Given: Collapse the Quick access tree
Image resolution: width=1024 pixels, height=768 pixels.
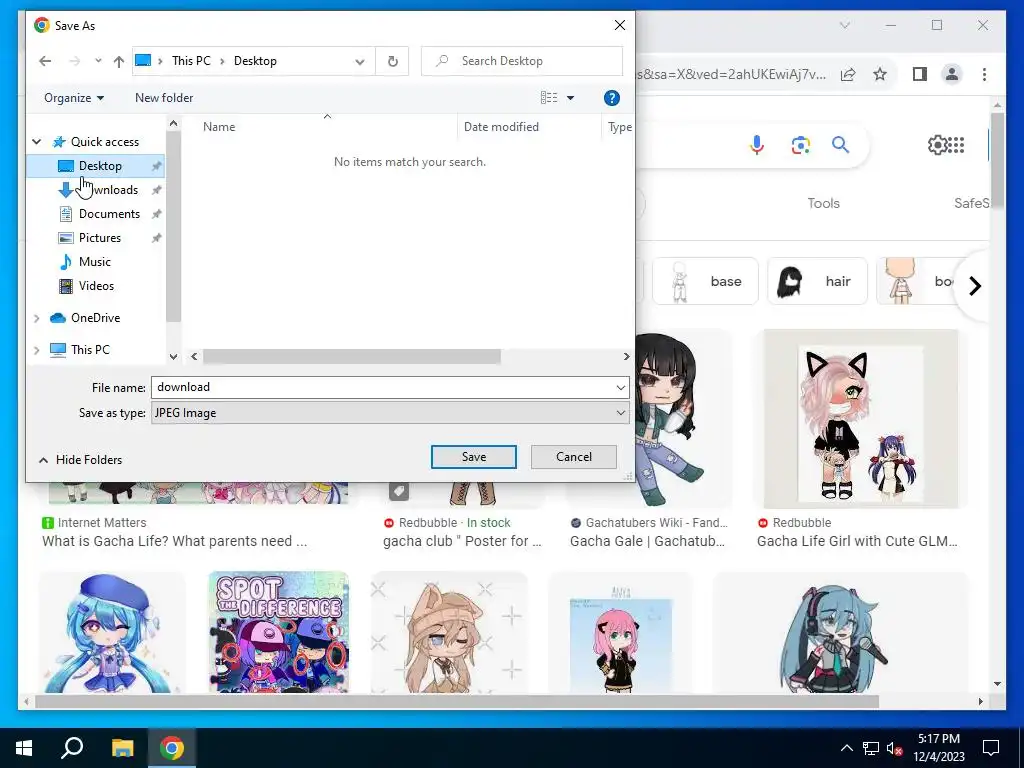Looking at the screenshot, I should [x=37, y=142].
